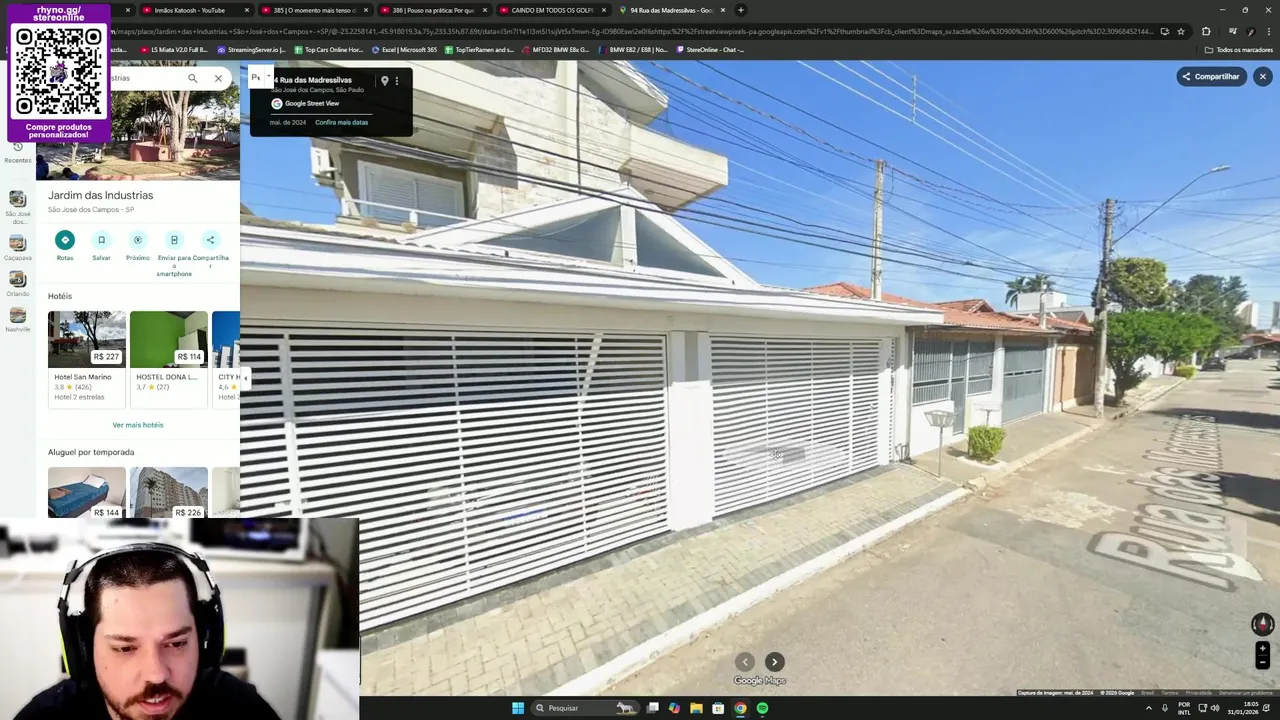Open the BMW E82 / E88 bookmark

tap(634, 49)
